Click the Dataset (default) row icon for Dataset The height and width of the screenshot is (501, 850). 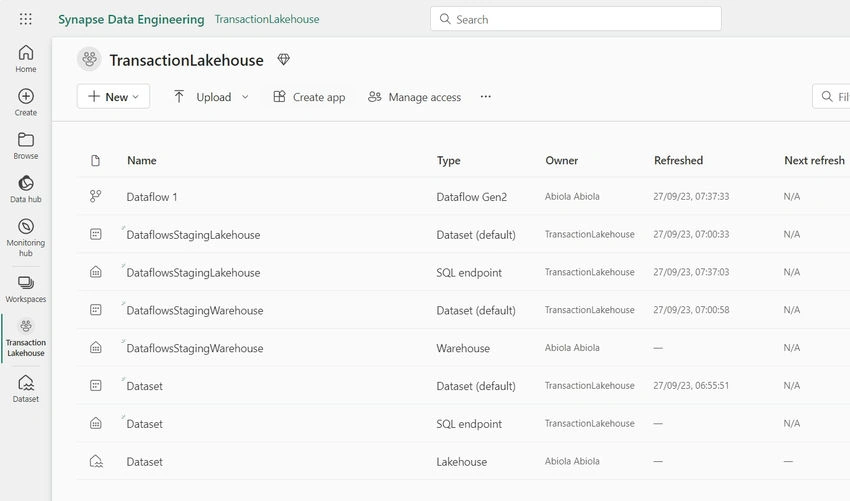pos(95,386)
